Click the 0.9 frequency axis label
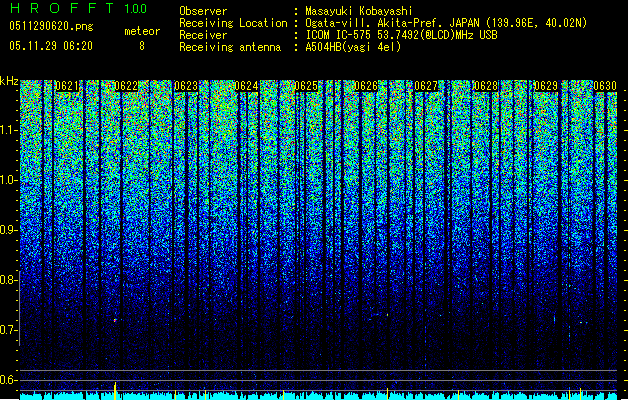Screen dimensions: 629x400 click(x=8, y=230)
